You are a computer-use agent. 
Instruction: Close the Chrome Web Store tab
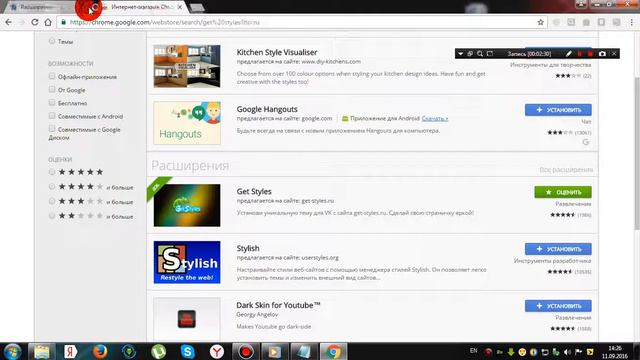click(180, 7)
